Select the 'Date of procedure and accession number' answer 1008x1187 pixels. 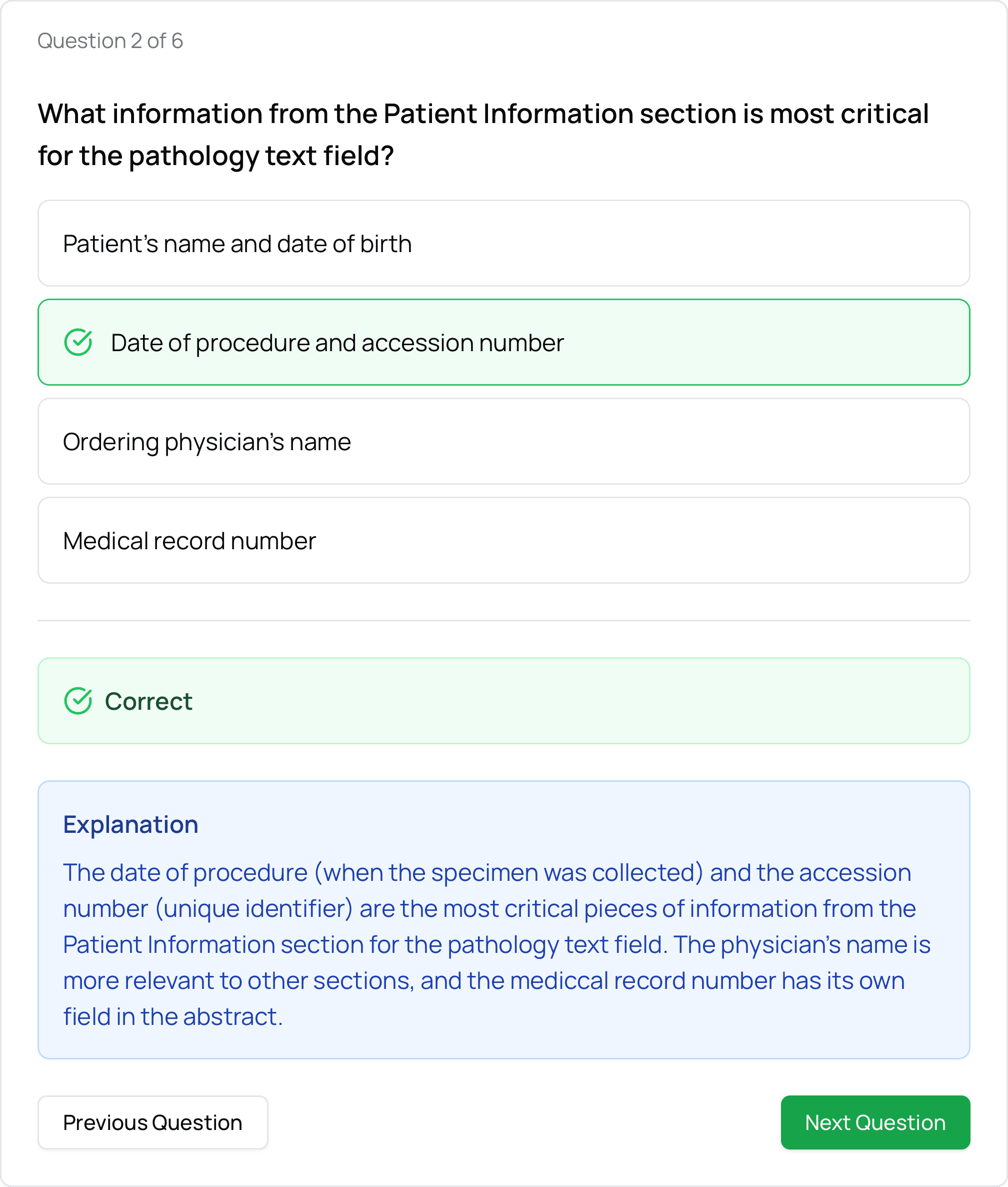point(504,343)
